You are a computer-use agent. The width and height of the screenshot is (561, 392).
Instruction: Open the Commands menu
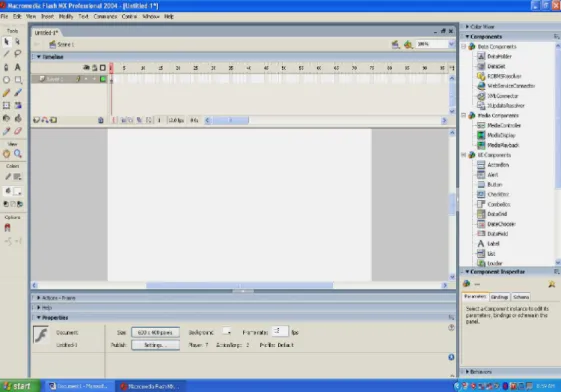[x=105, y=16]
